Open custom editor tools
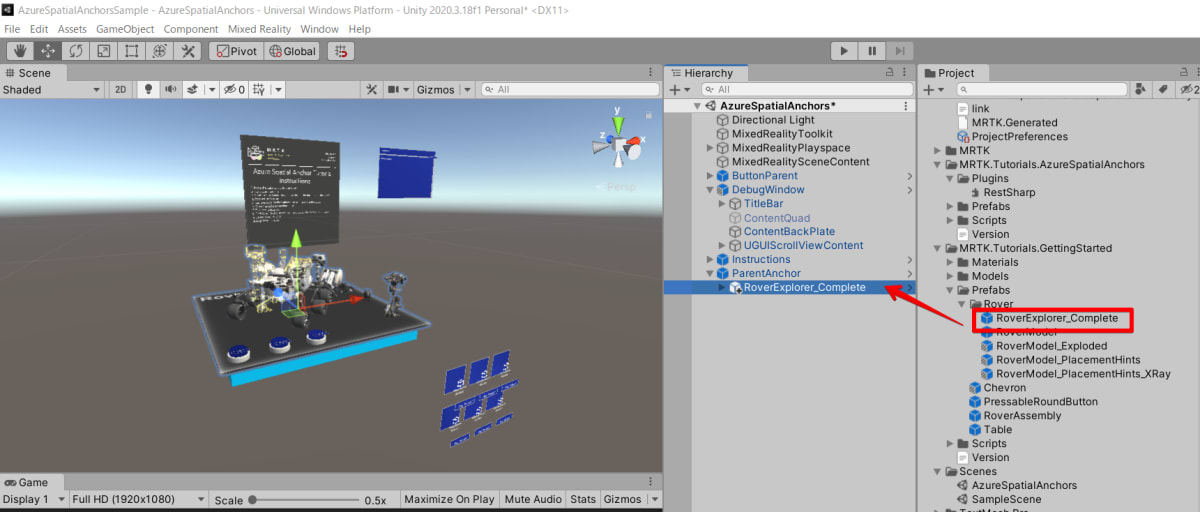The image size is (1200, 512). click(x=187, y=51)
